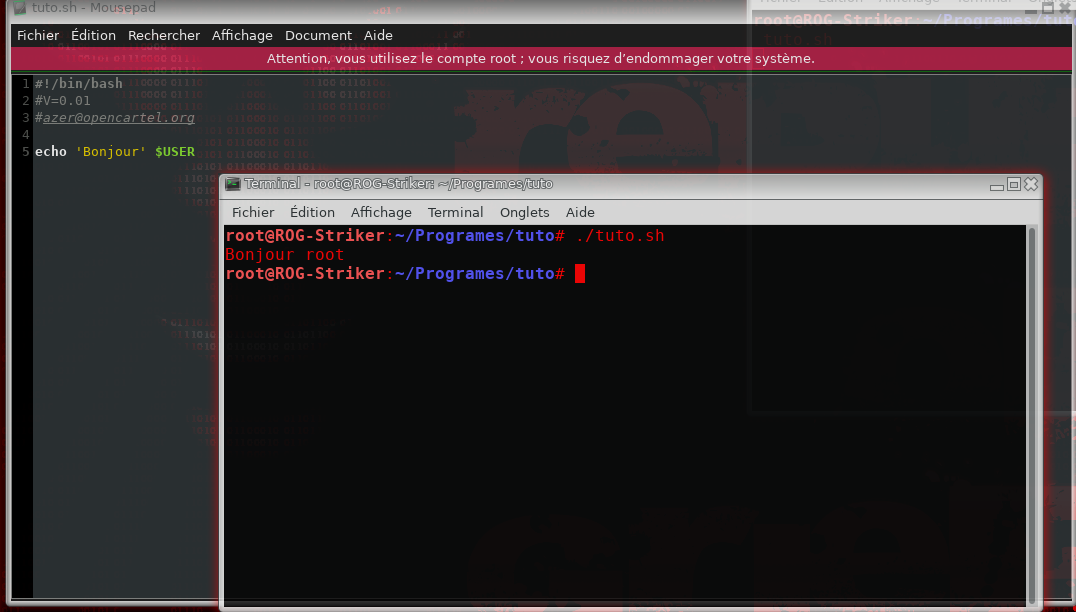
Task: Click the '#!/bin/bash' line in editor
Action: (x=79, y=84)
